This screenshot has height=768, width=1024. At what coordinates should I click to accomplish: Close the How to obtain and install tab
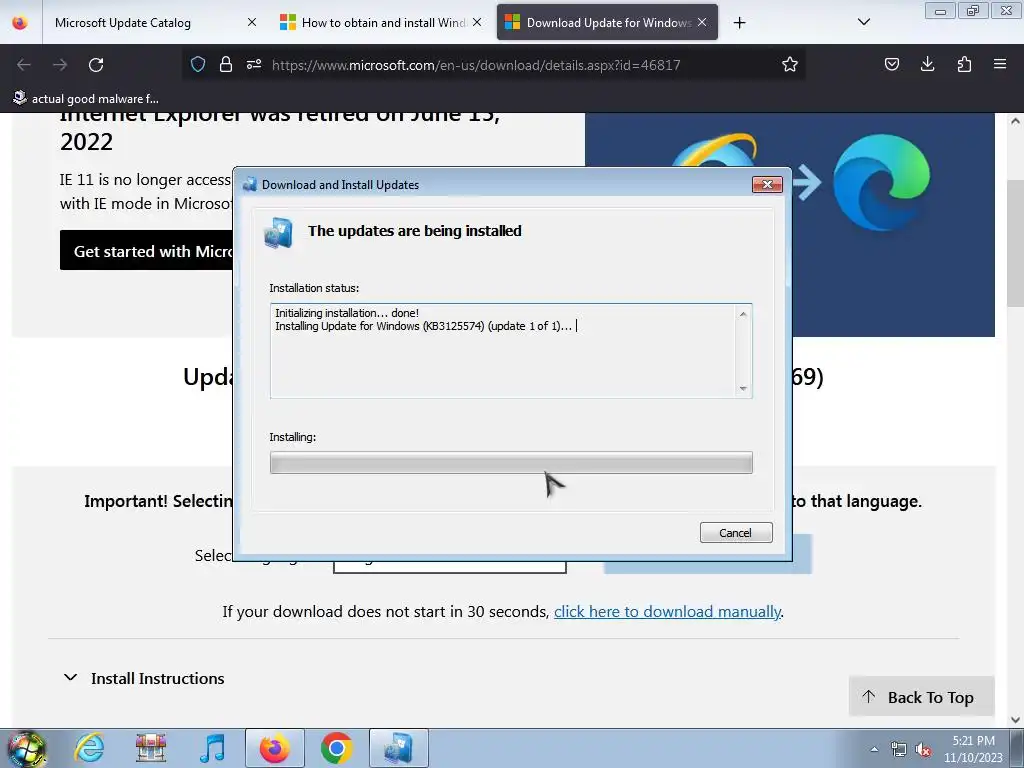(x=477, y=22)
